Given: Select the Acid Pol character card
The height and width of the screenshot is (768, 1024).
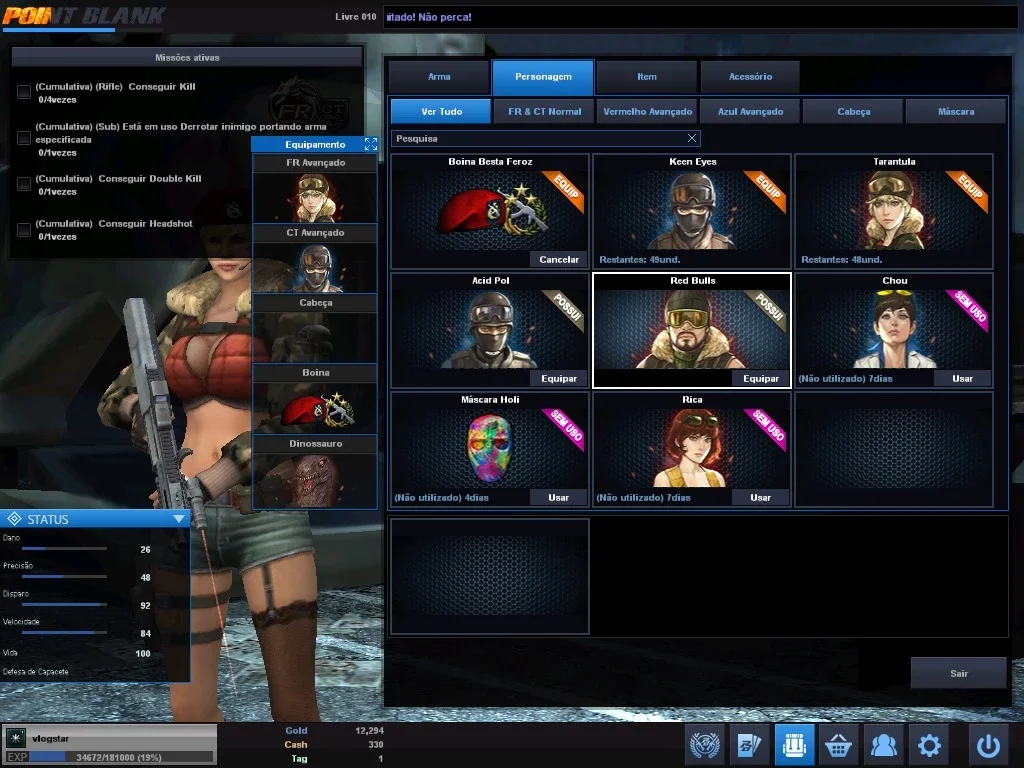Looking at the screenshot, I should click(x=490, y=330).
